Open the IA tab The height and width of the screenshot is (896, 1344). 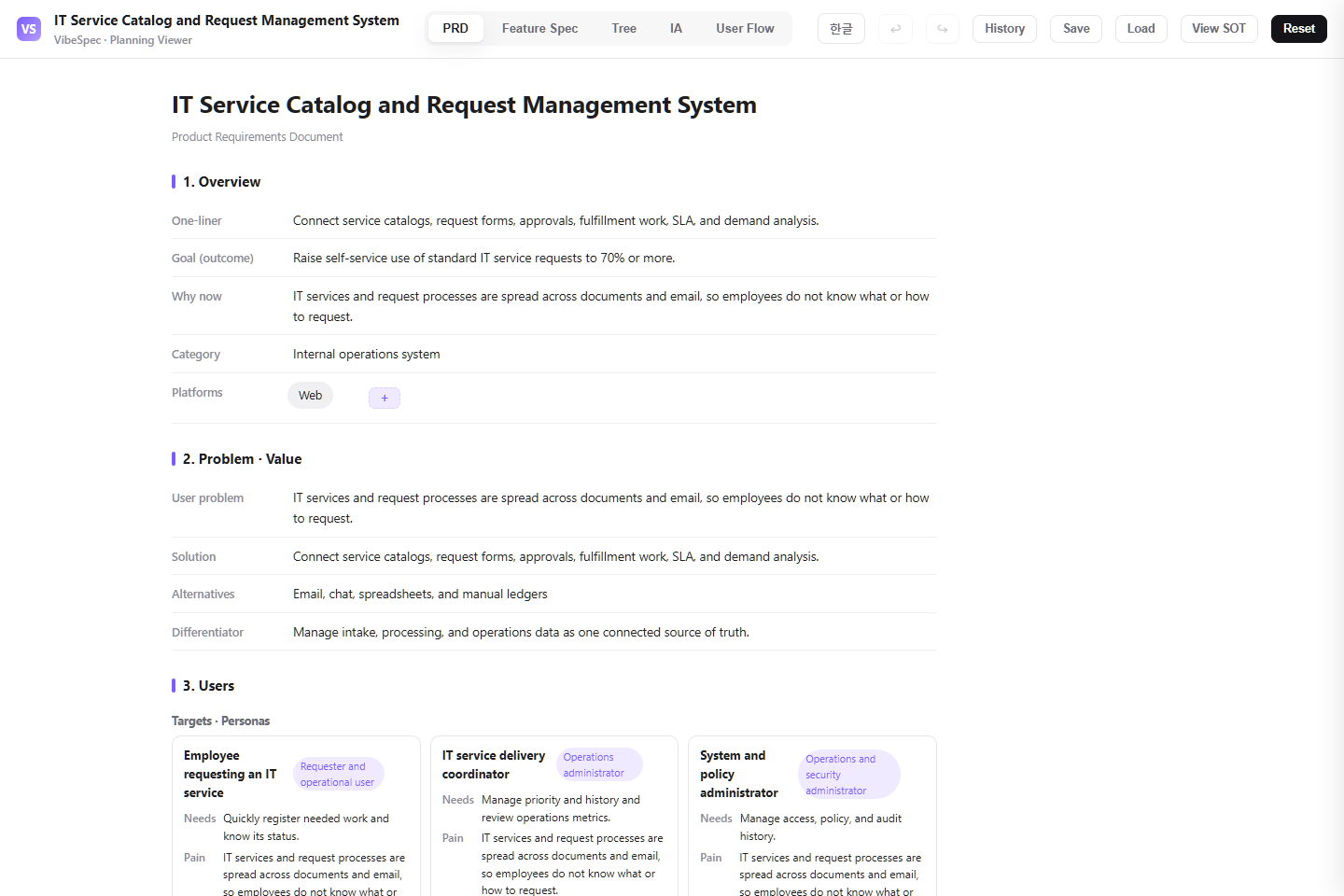(x=676, y=29)
